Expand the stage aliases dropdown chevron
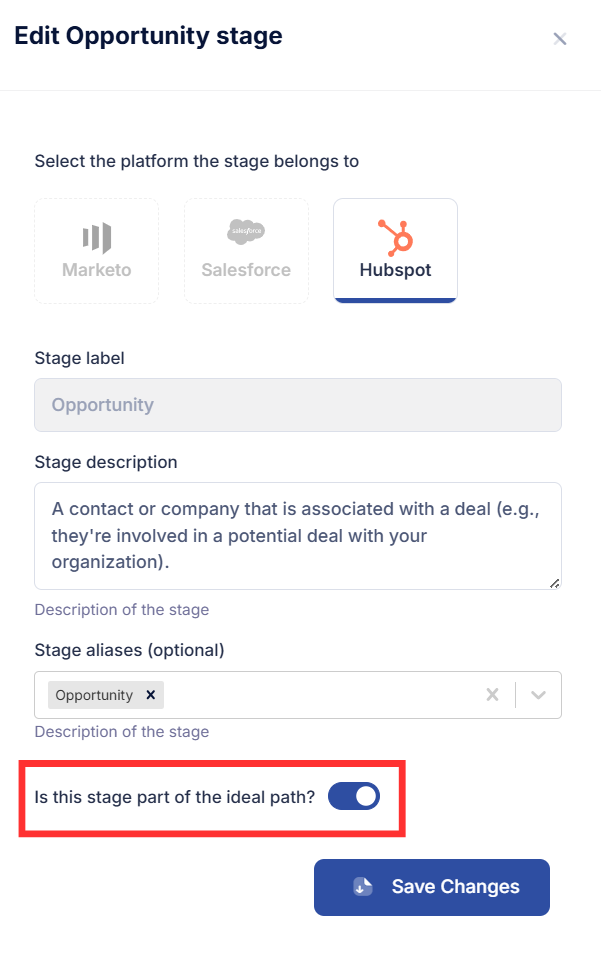Image resolution: width=601 pixels, height=960 pixels. click(x=538, y=695)
